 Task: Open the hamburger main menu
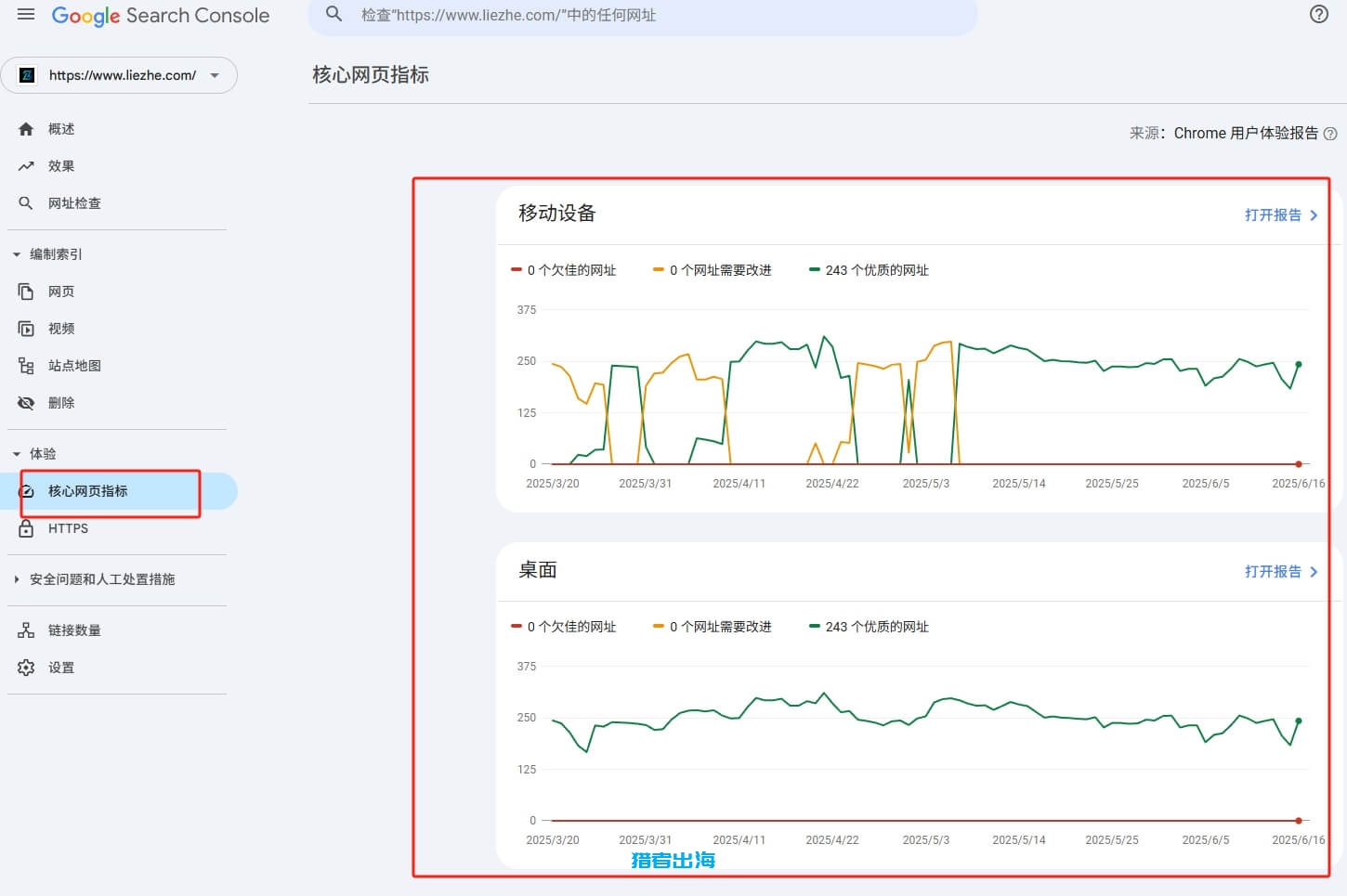tap(26, 15)
